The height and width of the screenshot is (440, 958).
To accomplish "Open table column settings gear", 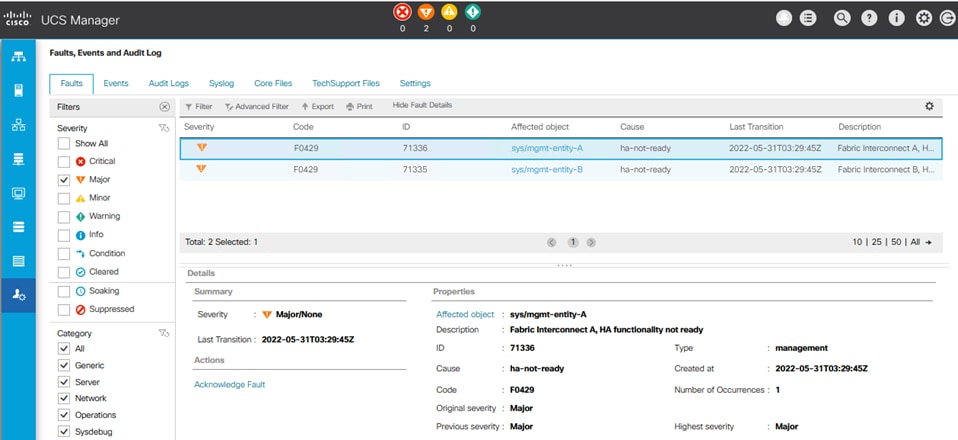I will (x=929, y=106).
